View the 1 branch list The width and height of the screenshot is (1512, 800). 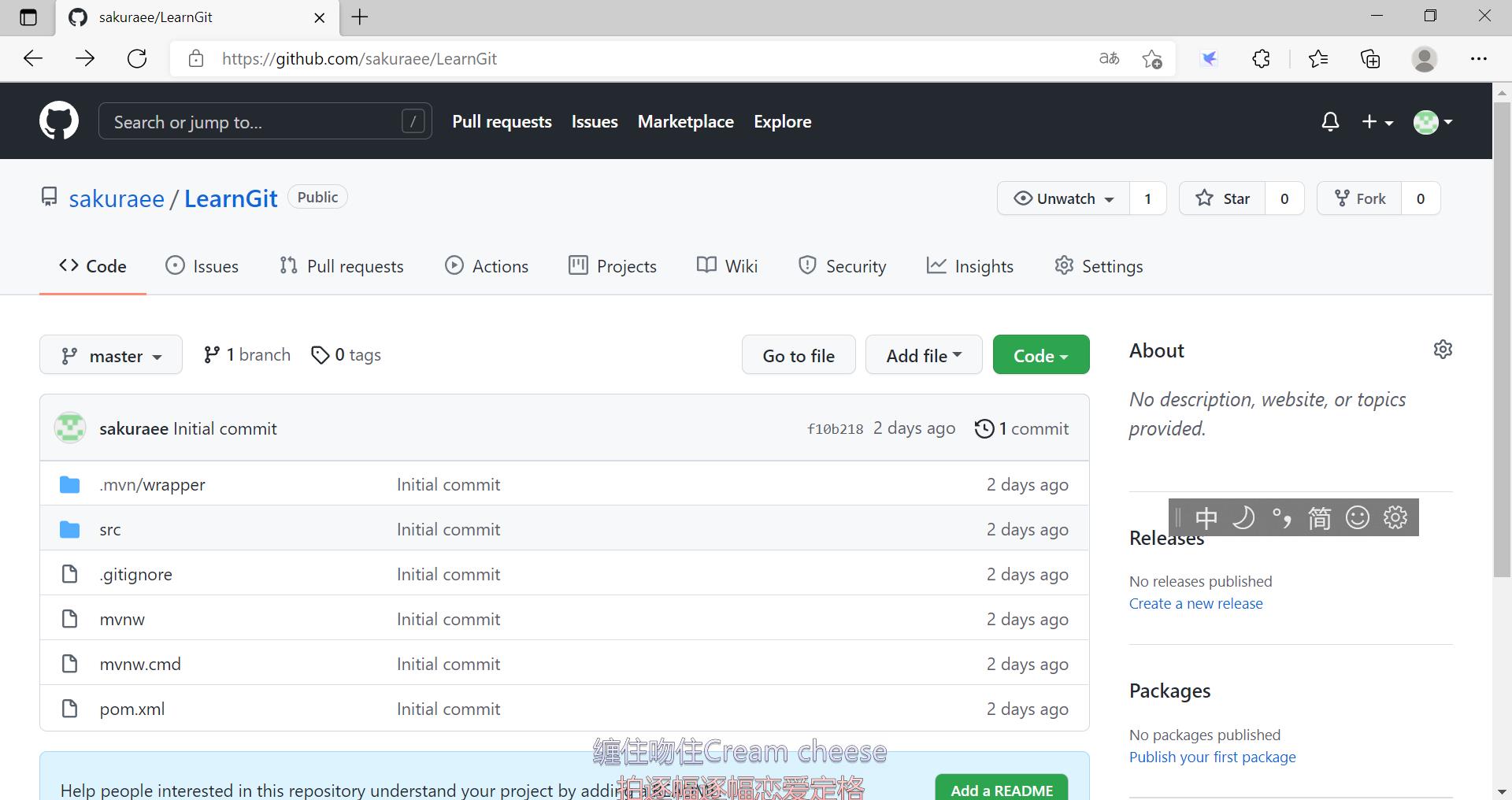point(247,355)
